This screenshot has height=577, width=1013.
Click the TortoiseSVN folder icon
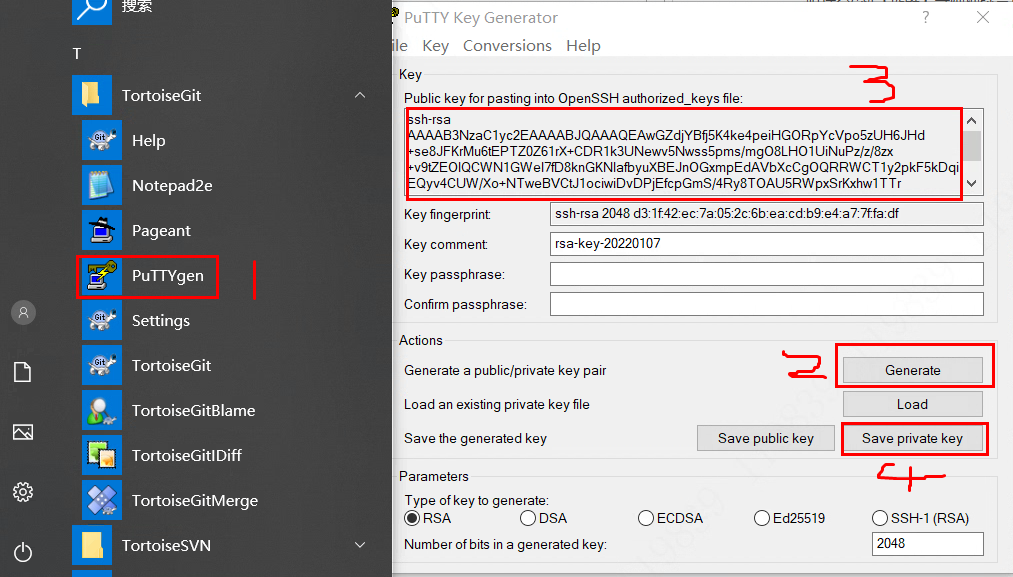[92, 545]
